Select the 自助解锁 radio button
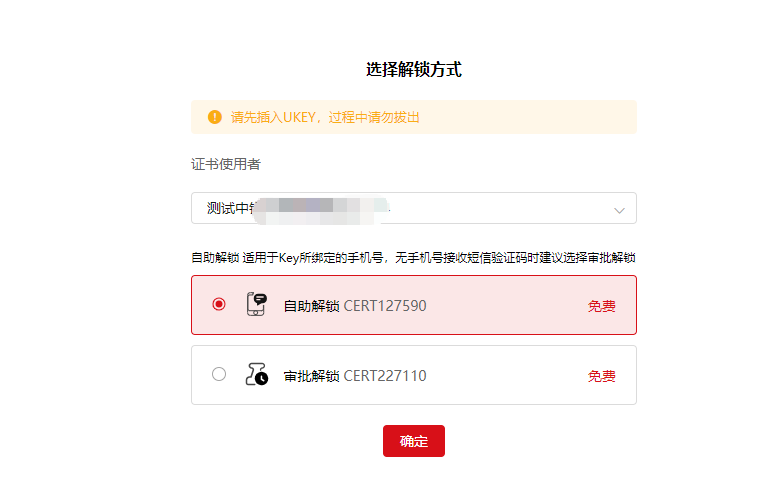 (219, 304)
